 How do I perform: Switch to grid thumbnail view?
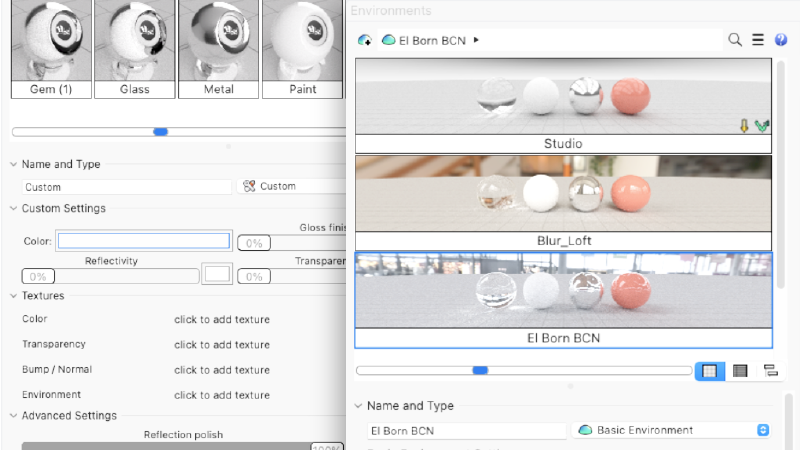point(709,370)
